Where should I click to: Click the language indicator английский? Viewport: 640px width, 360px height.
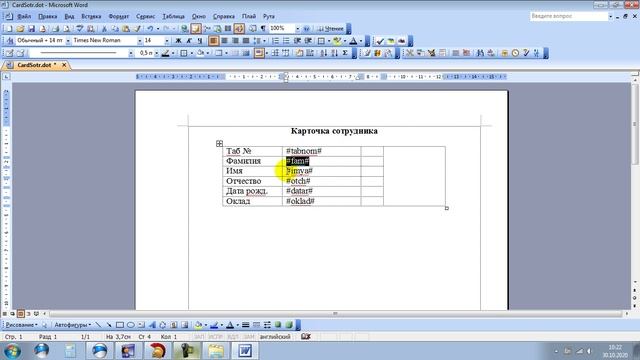click(x=275, y=337)
